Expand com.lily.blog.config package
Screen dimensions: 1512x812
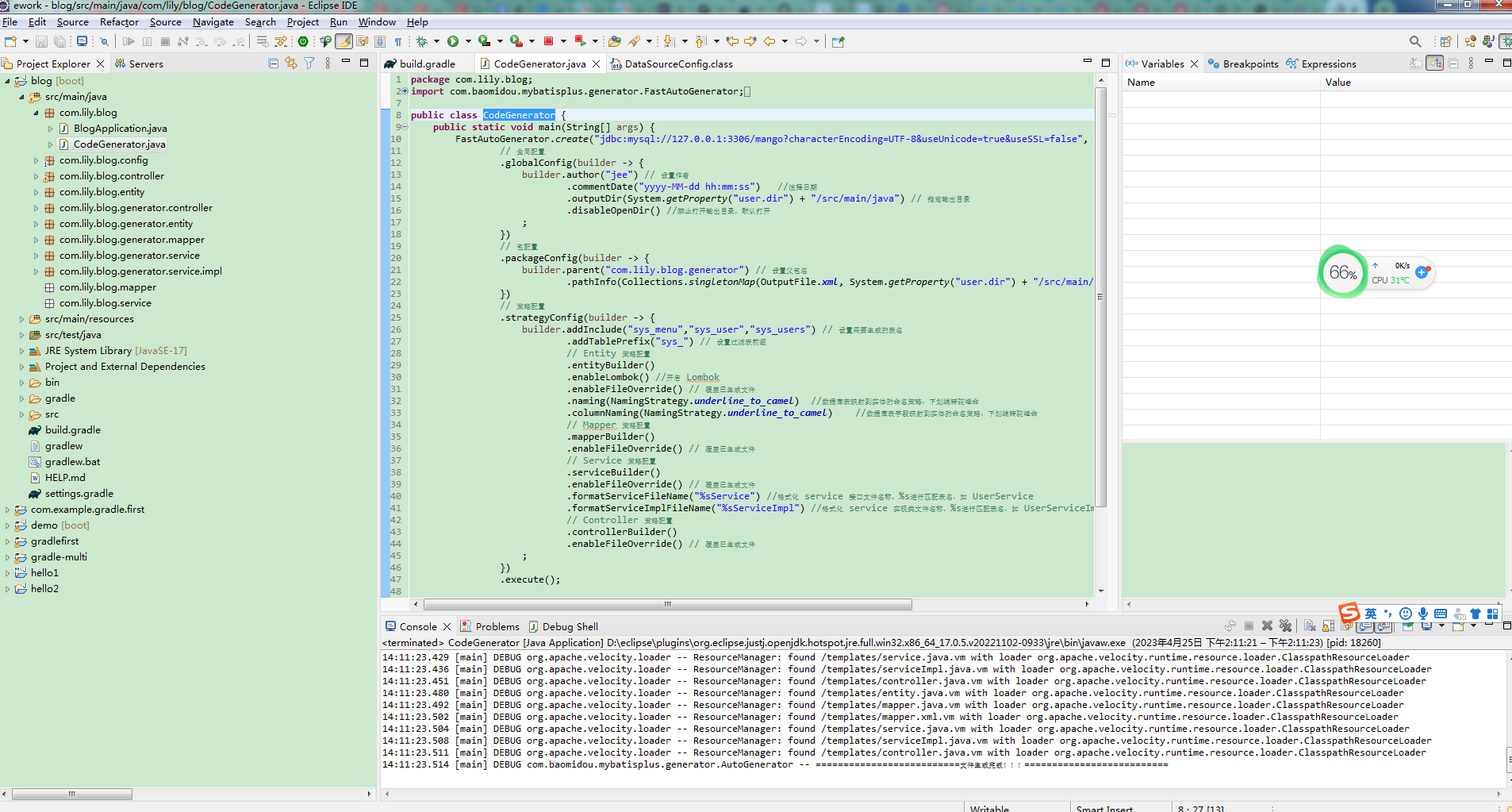pos(36,160)
